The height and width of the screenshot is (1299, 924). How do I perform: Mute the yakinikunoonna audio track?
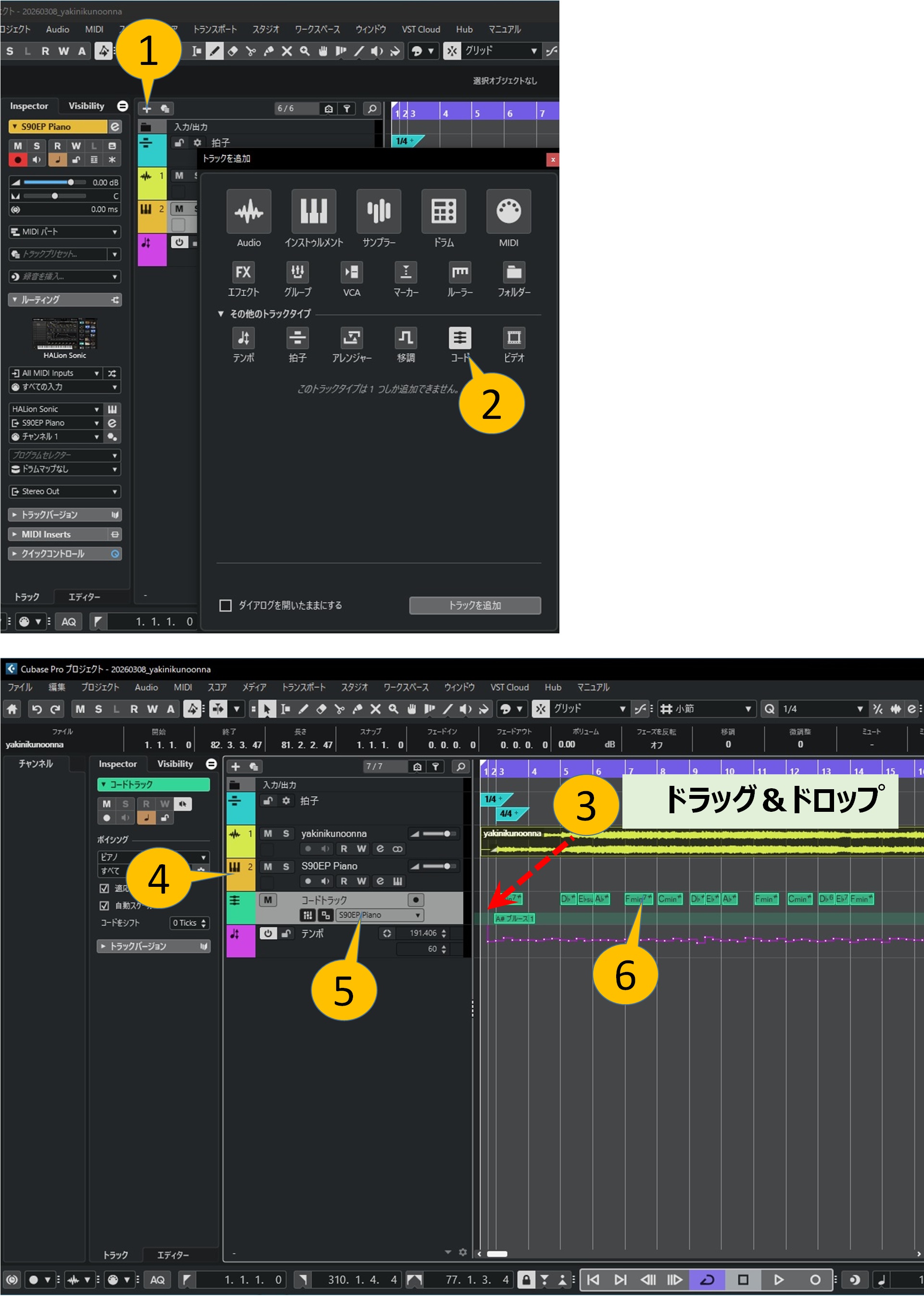(x=267, y=834)
